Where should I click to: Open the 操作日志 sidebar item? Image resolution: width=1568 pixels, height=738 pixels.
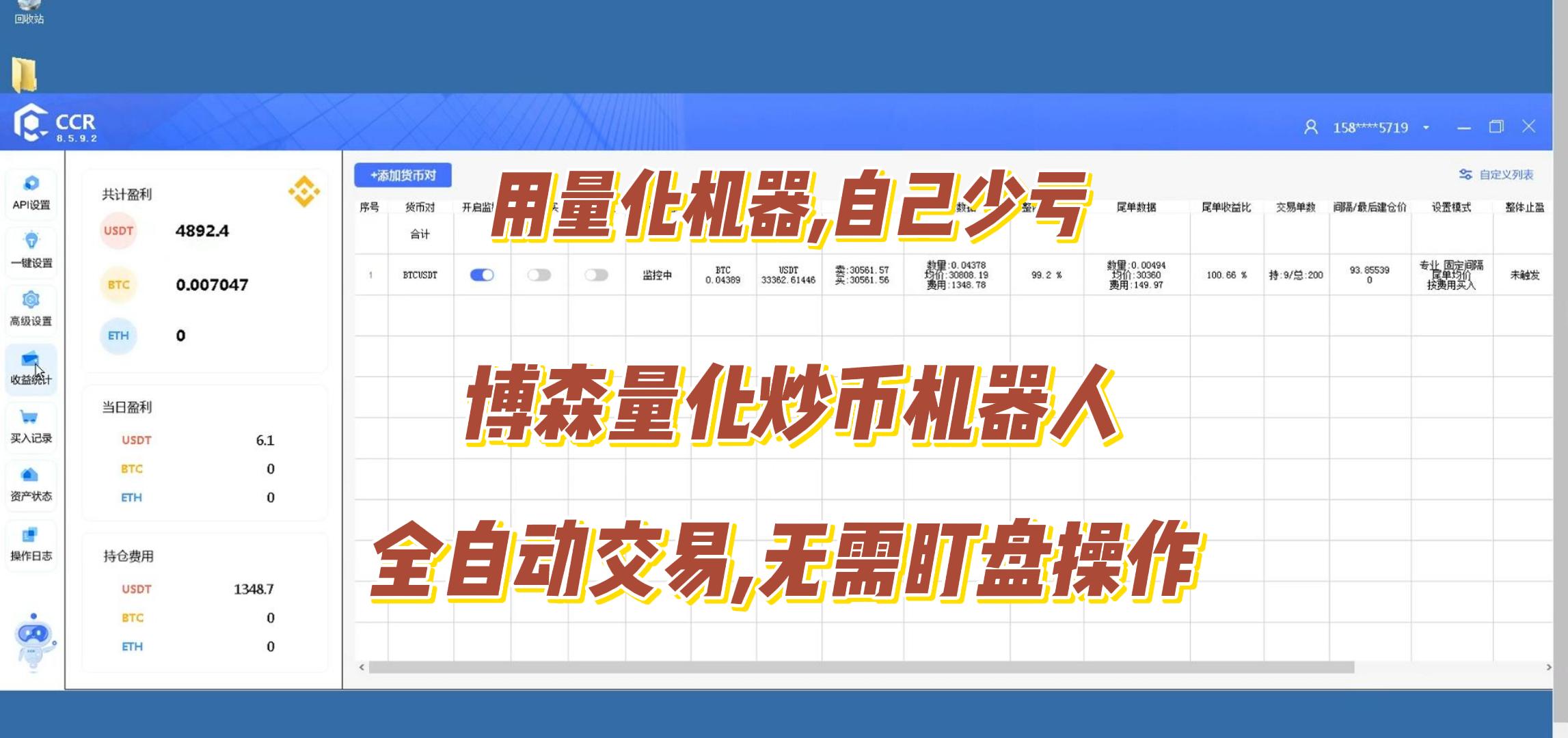(x=31, y=544)
